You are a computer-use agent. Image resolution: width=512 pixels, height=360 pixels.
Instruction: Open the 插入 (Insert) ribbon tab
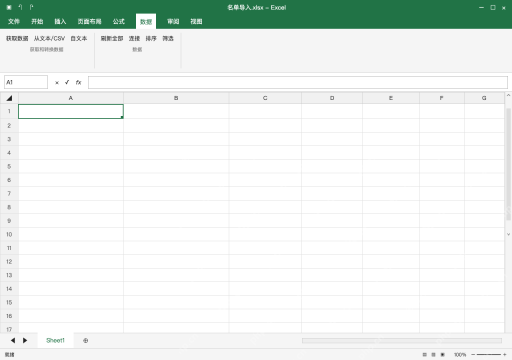click(60, 21)
